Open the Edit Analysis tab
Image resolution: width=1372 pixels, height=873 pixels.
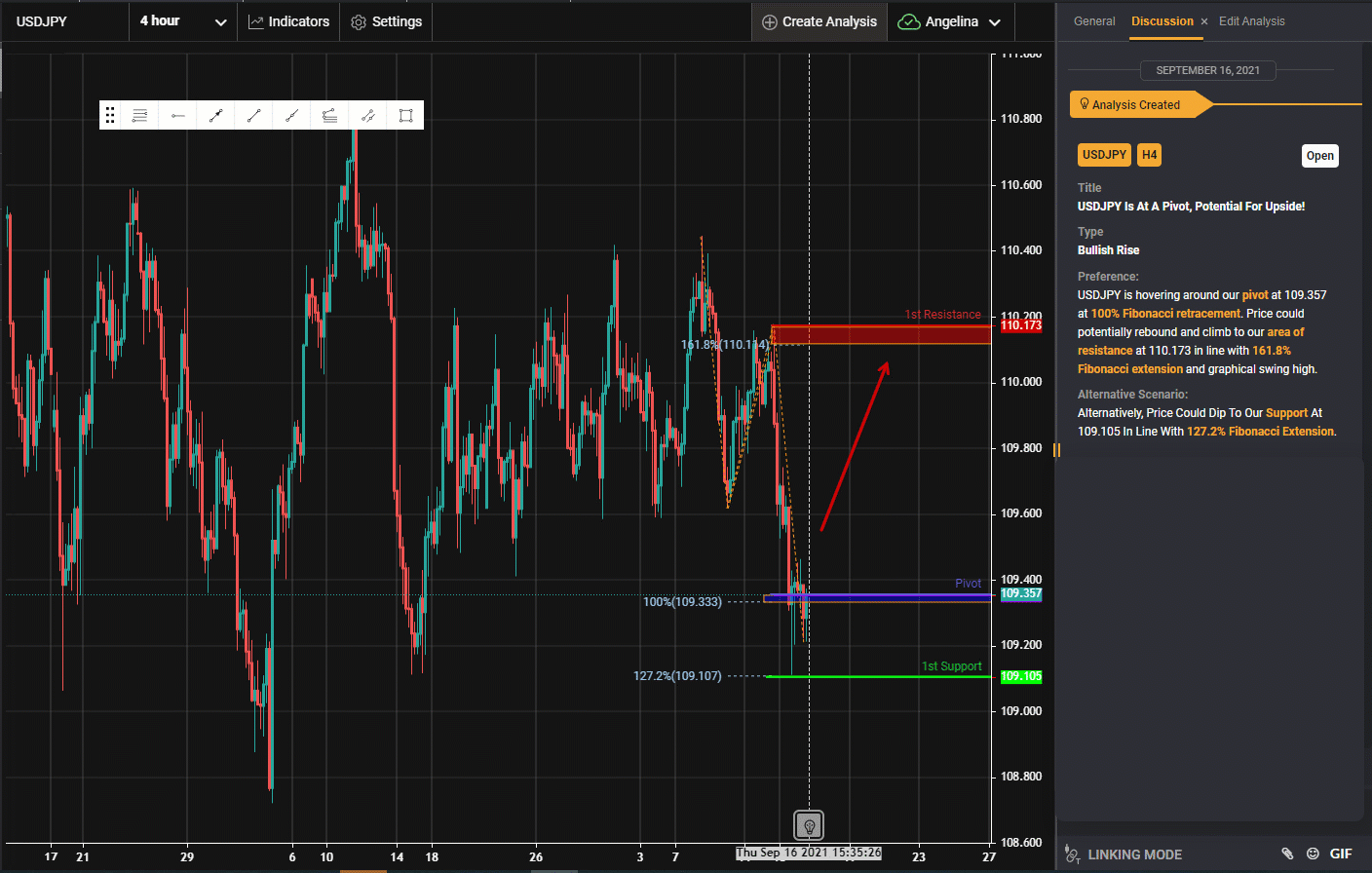point(1251,21)
